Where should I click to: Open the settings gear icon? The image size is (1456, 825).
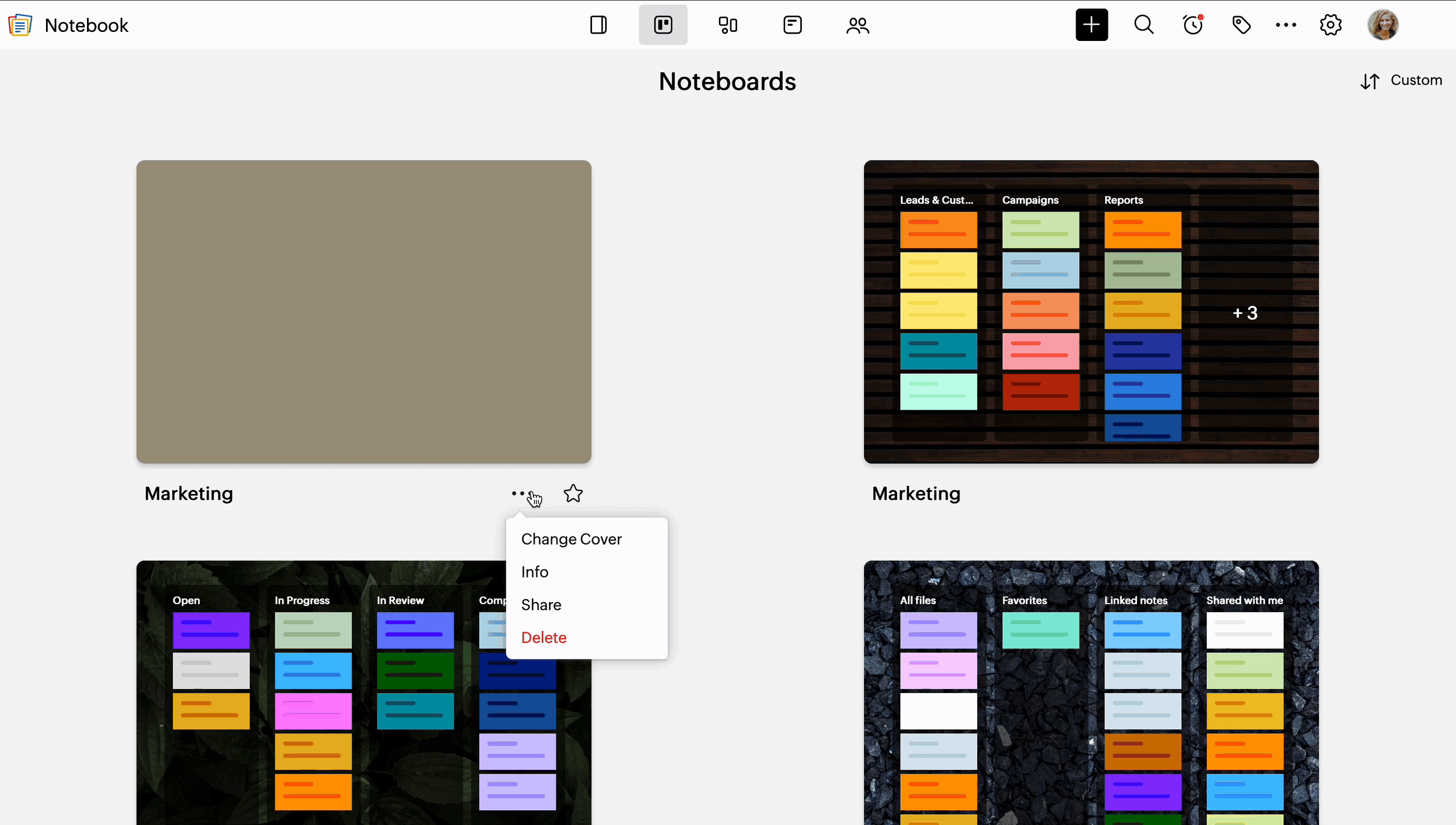click(x=1330, y=25)
